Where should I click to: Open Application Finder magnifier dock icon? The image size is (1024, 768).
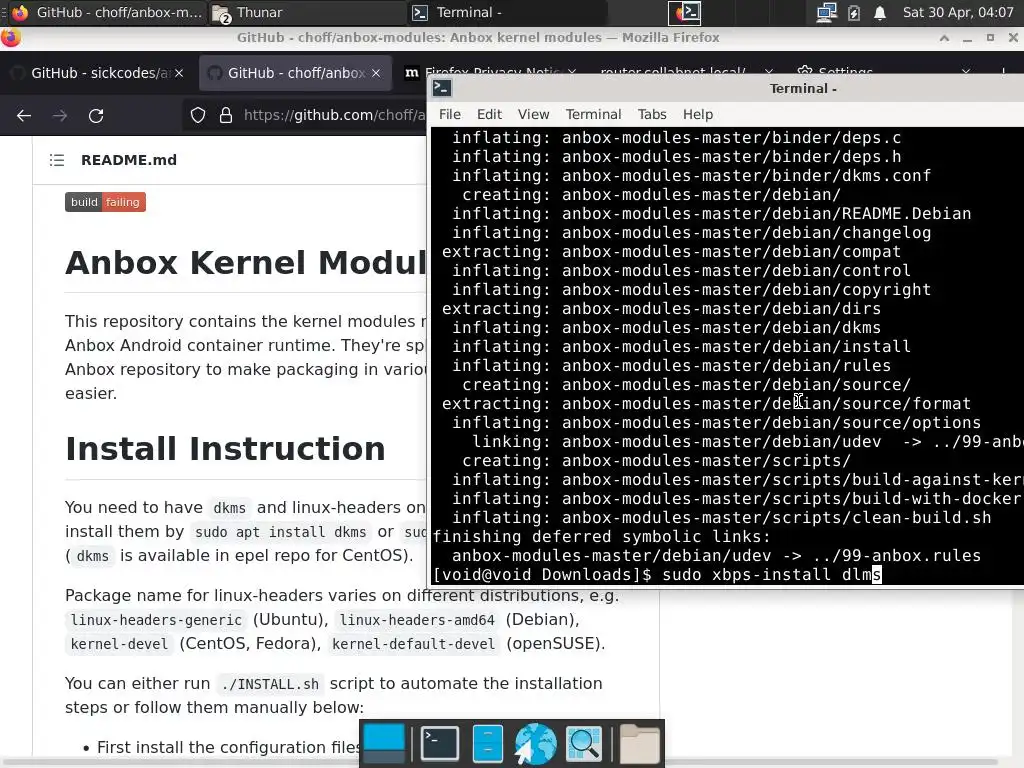(584, 743)
